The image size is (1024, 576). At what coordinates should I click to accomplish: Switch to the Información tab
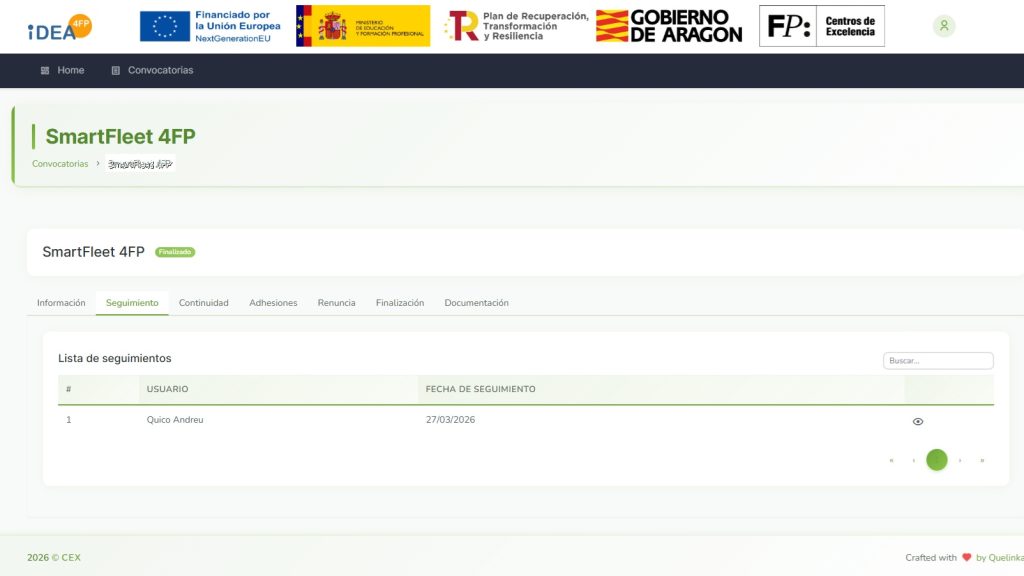point(61,302)
